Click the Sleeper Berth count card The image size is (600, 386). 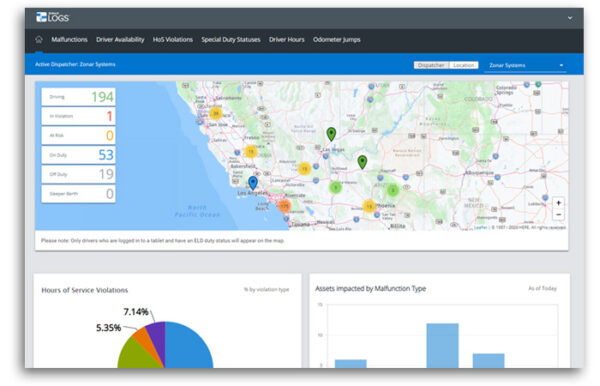point(78,194)
